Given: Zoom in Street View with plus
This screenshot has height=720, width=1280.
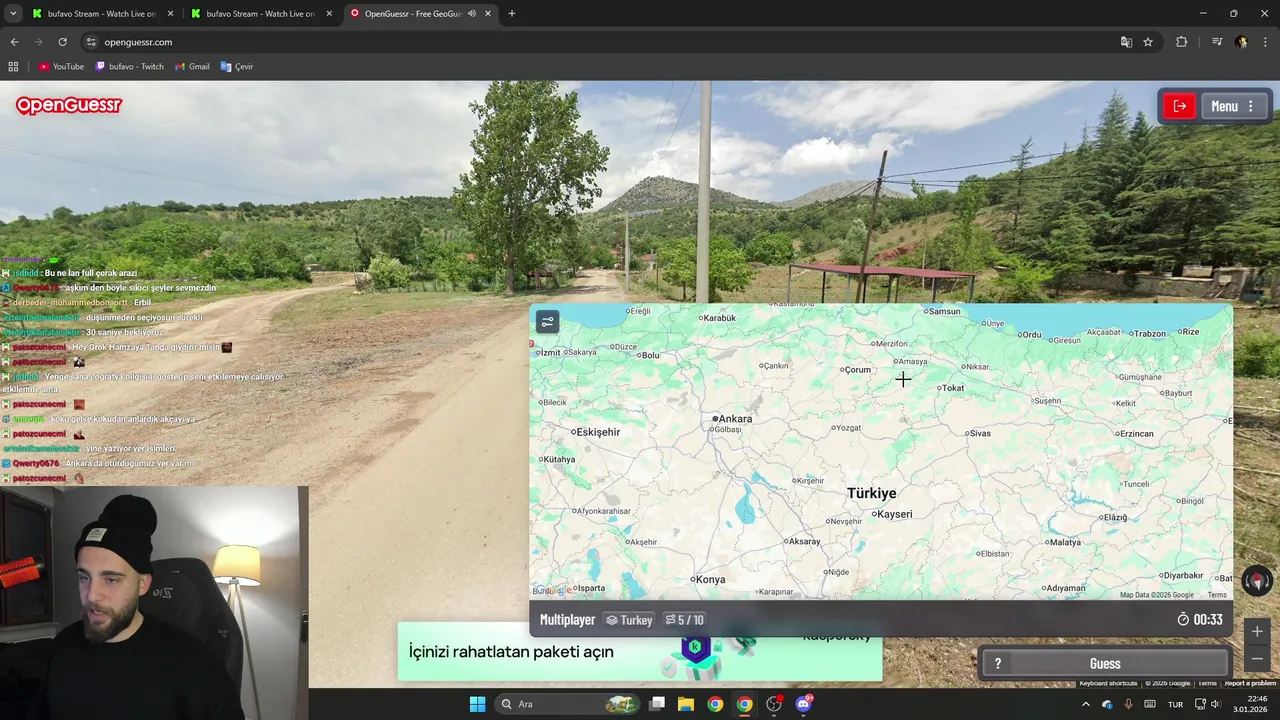Looking at the screenshot, I should [1257, 631].
